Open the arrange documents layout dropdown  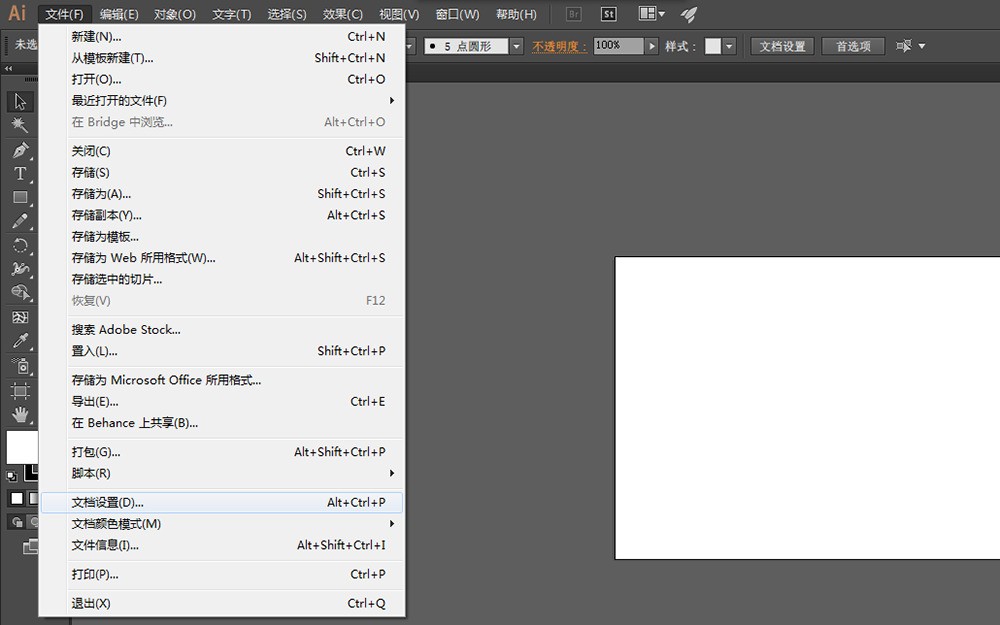[x=652, y=15]
